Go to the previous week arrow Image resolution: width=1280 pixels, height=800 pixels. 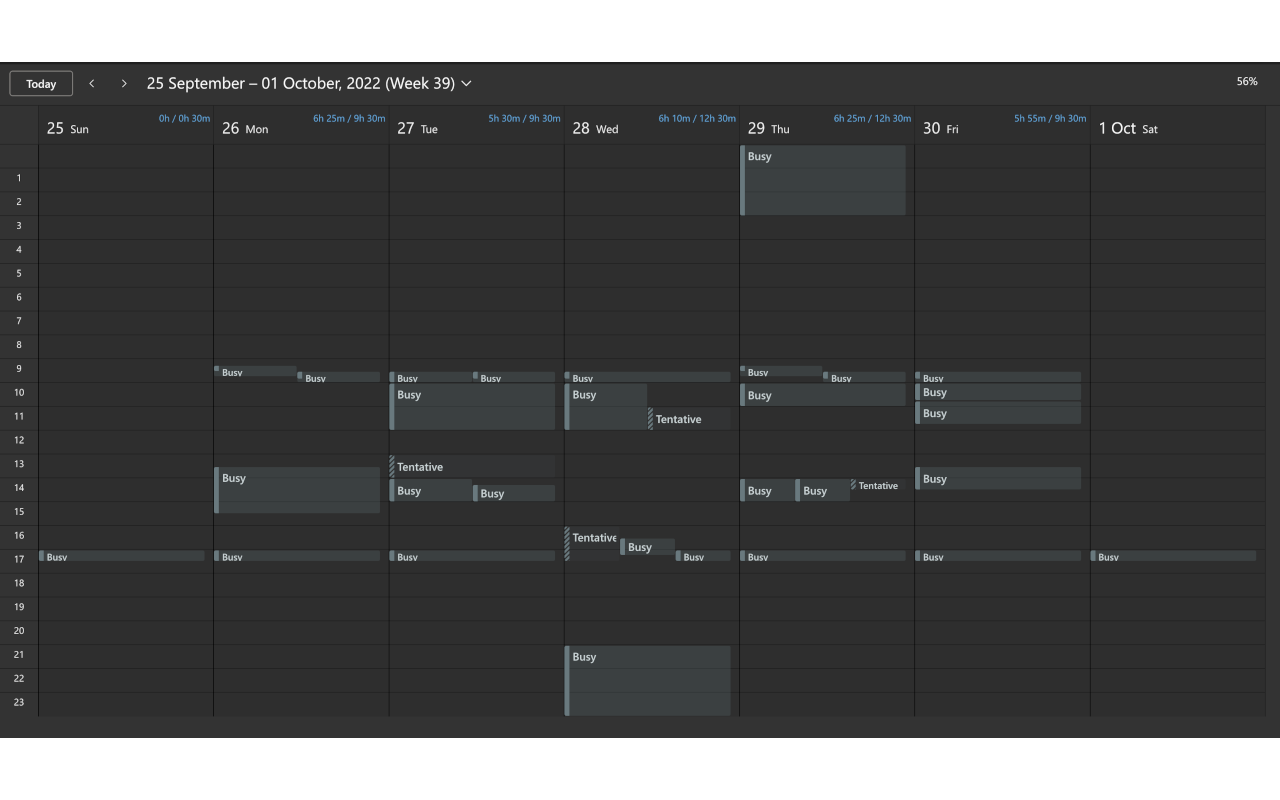pos(92,83)
